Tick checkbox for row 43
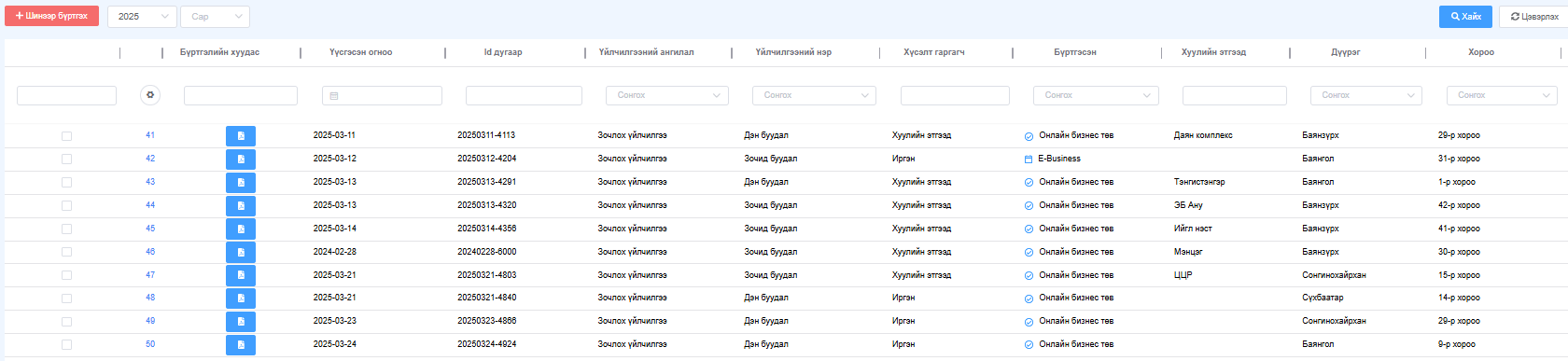The width and height of the screenshot is (1568, 361). click(66, 183)
